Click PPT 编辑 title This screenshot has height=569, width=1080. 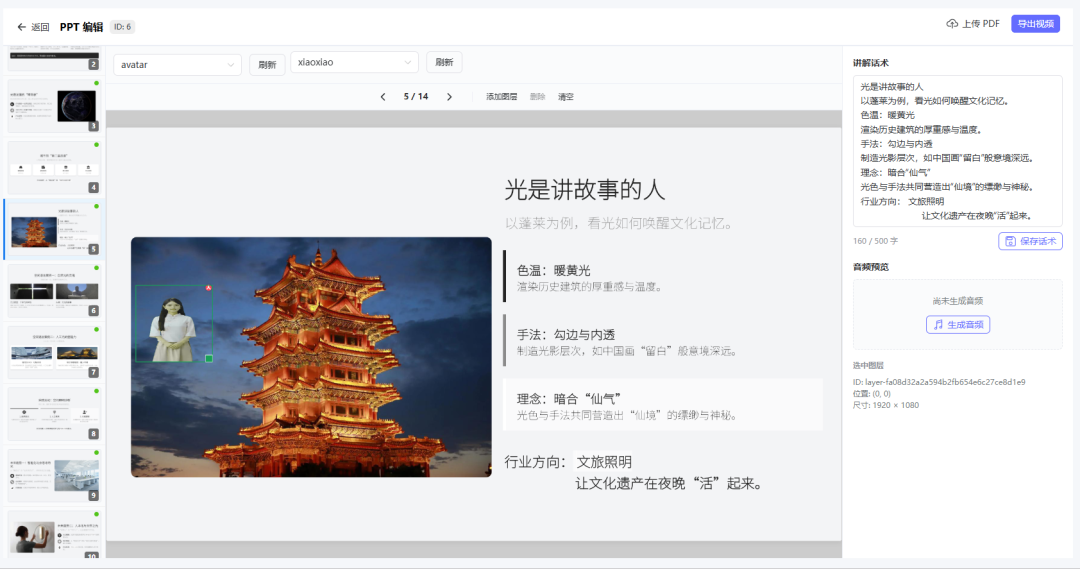pos(81,27)
